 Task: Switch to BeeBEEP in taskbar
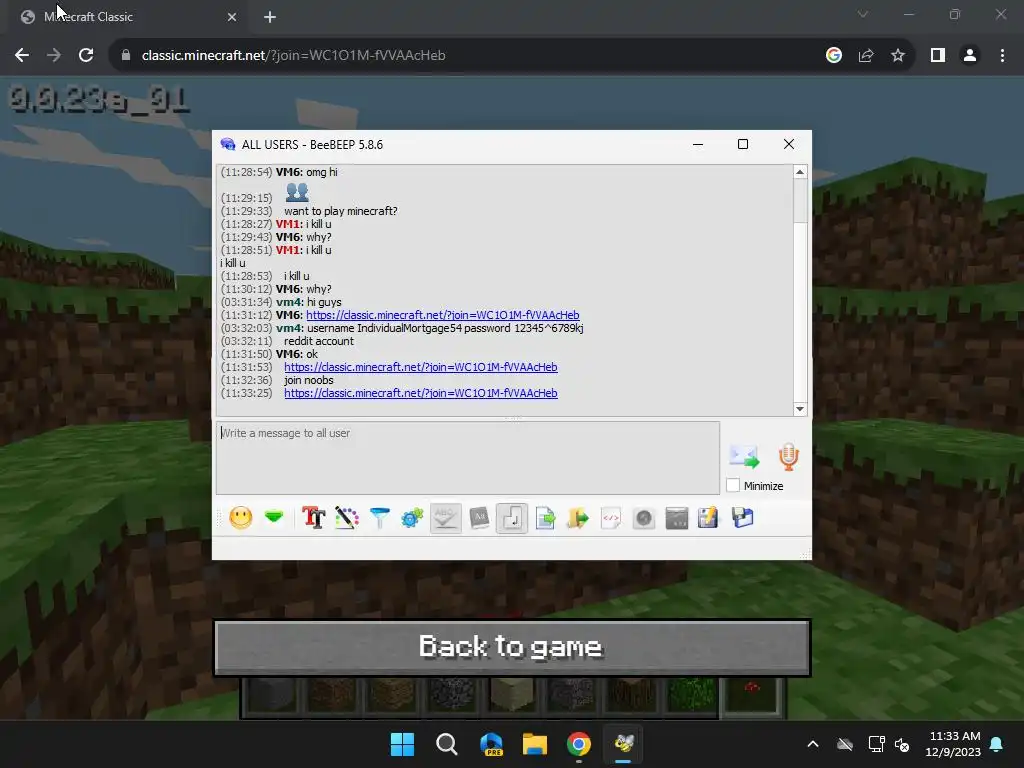click(x=624, y=744)
